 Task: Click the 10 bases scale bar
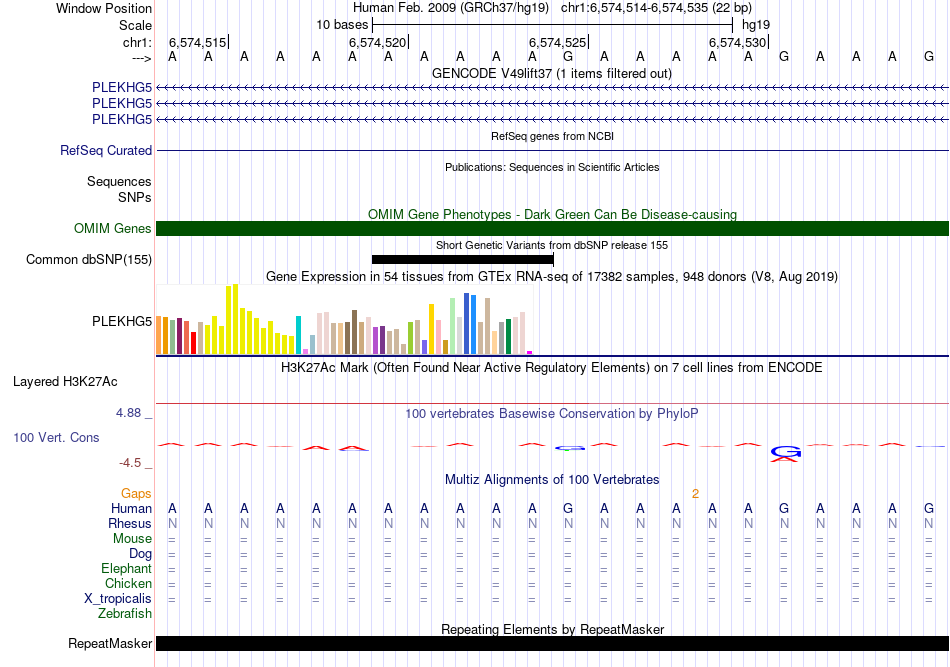553,25
